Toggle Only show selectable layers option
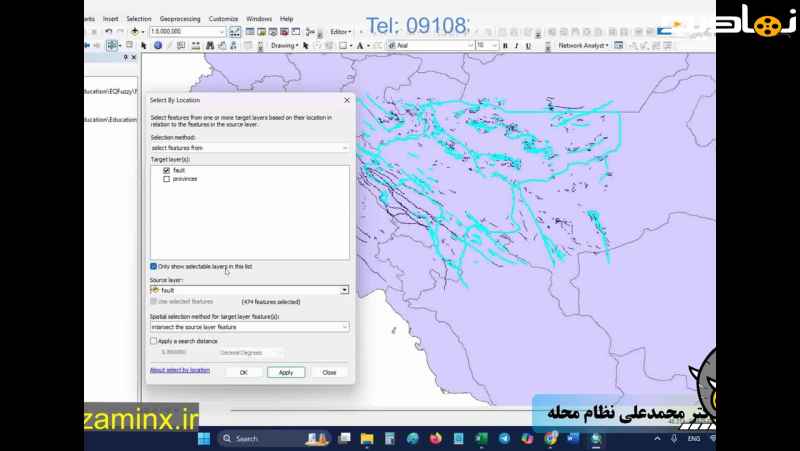This screenshot has height=451, width=800. 153,266
